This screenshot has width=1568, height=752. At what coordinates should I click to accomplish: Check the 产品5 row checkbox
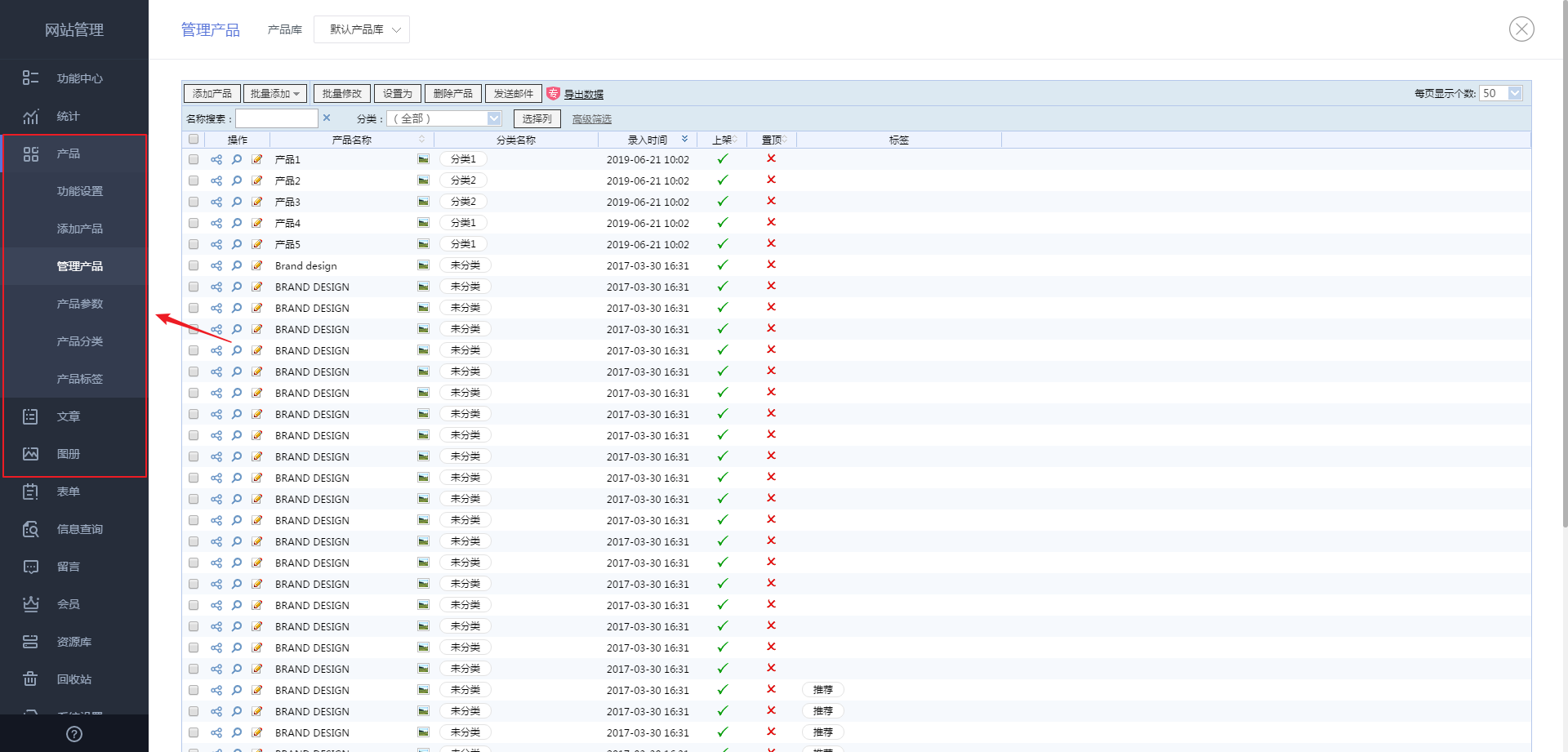tap(194, 244)
